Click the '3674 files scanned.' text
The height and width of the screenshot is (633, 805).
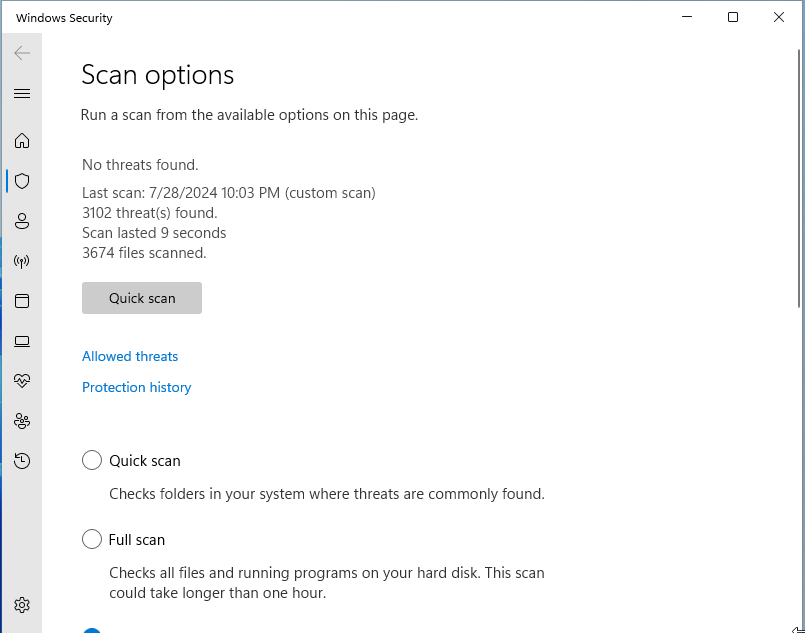144,253
